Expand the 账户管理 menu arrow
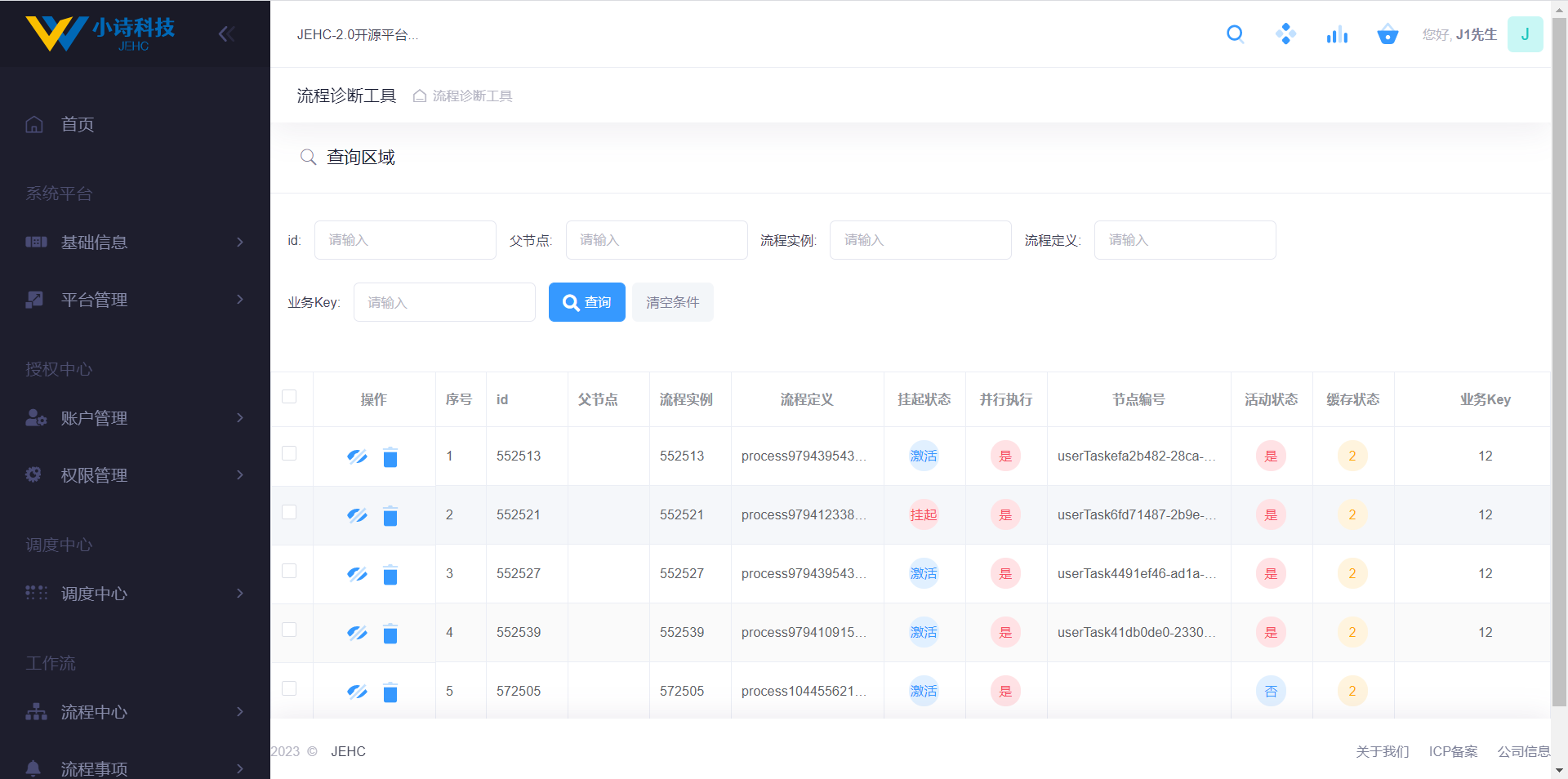This screenshot has height=779, width=1568. click(x=240, y=418)
